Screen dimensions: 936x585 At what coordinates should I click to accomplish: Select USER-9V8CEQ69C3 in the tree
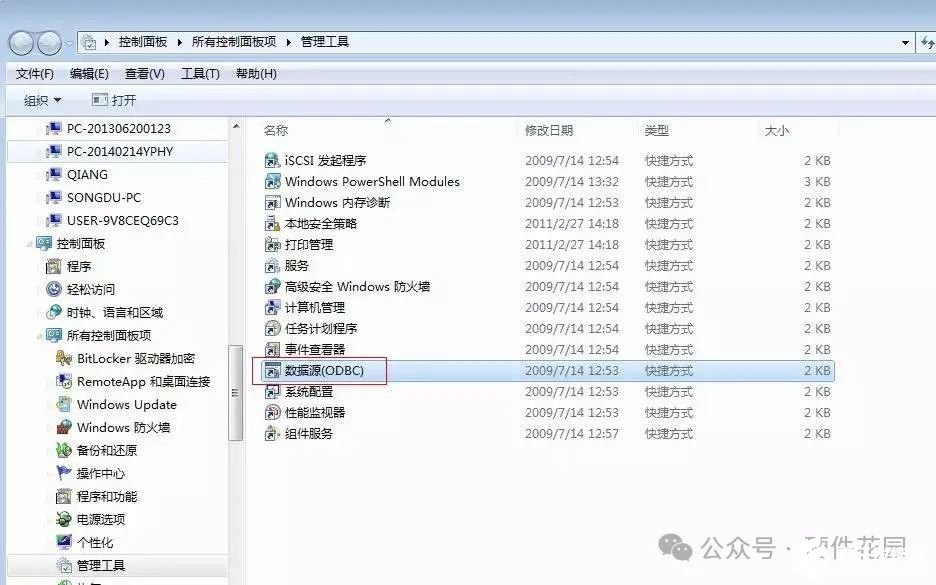[122, 221]
